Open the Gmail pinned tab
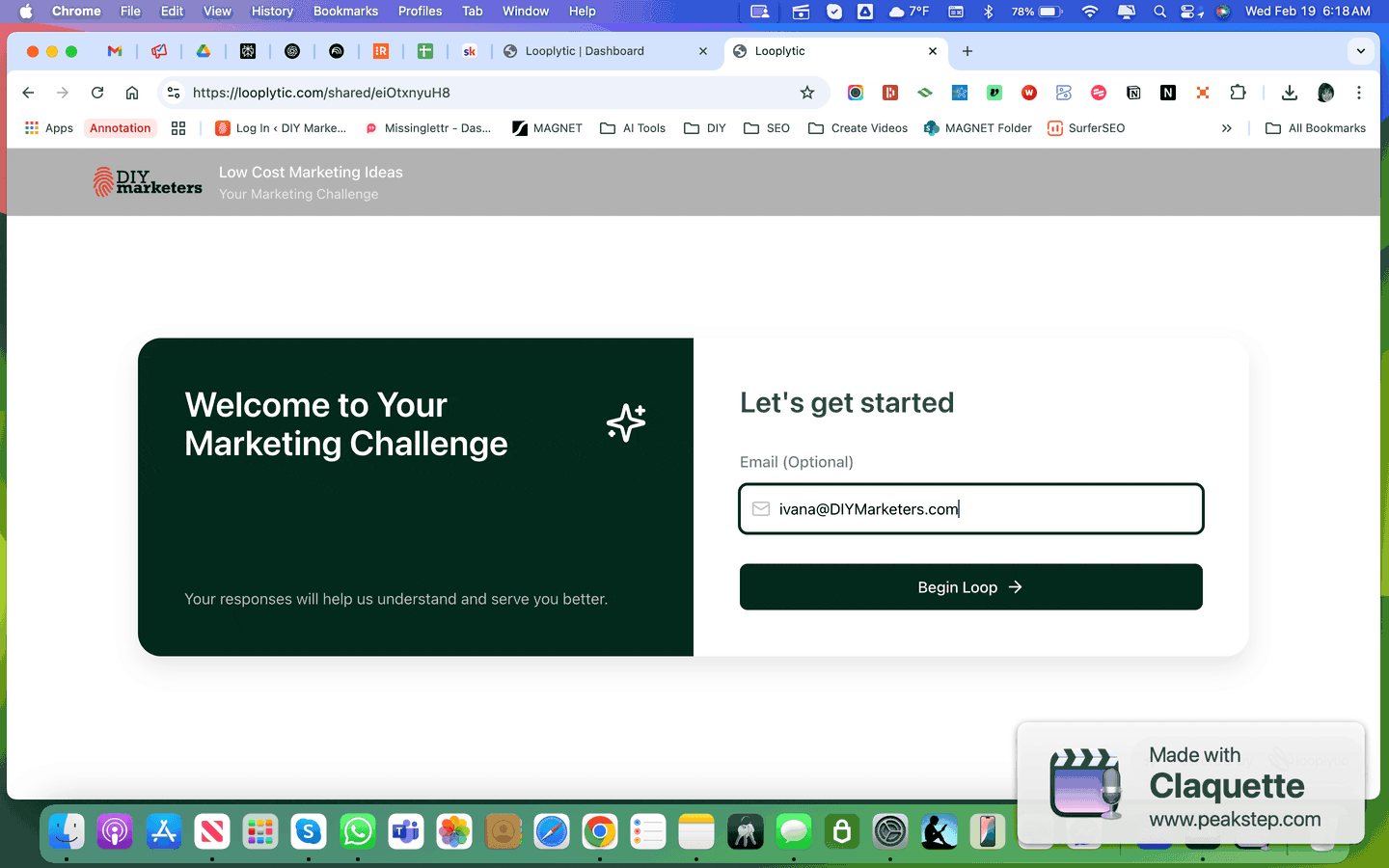 tap(115, 50)
